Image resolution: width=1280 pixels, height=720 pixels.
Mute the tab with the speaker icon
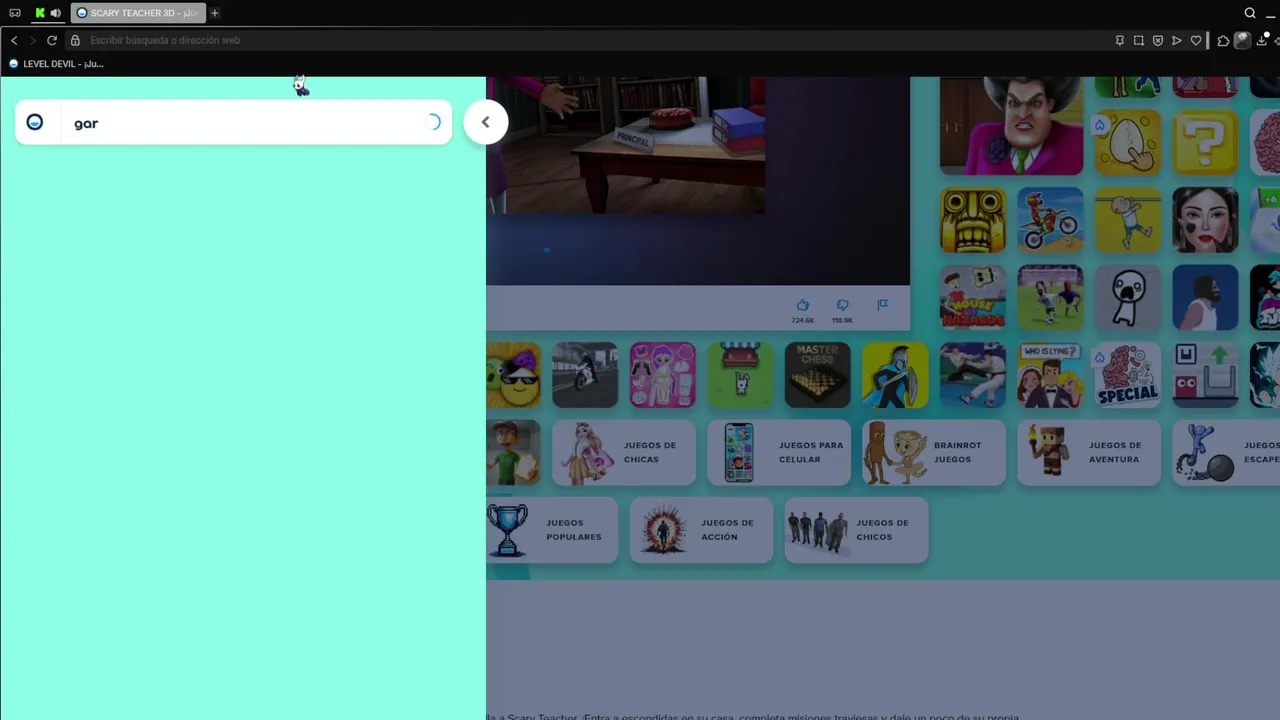click(x=55, y=13)
